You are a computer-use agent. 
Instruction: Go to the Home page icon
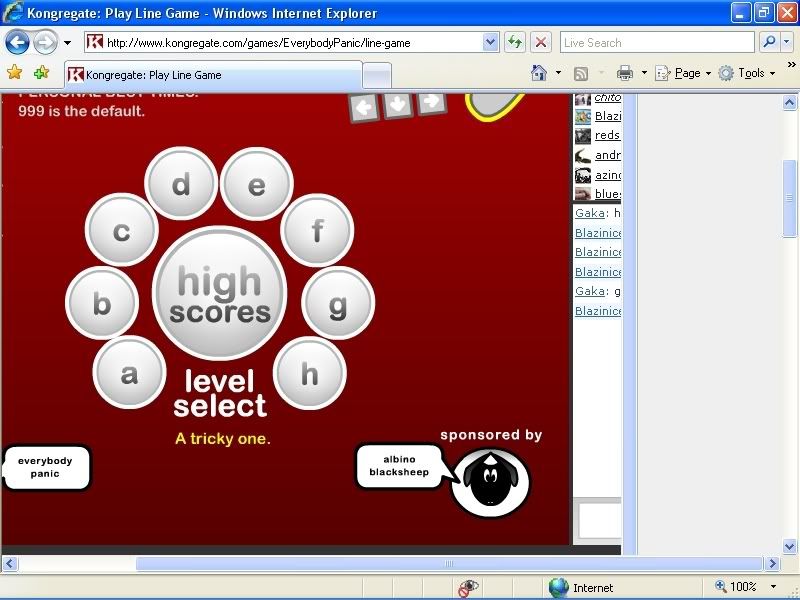pyautogui.click(x=539, y=73)
